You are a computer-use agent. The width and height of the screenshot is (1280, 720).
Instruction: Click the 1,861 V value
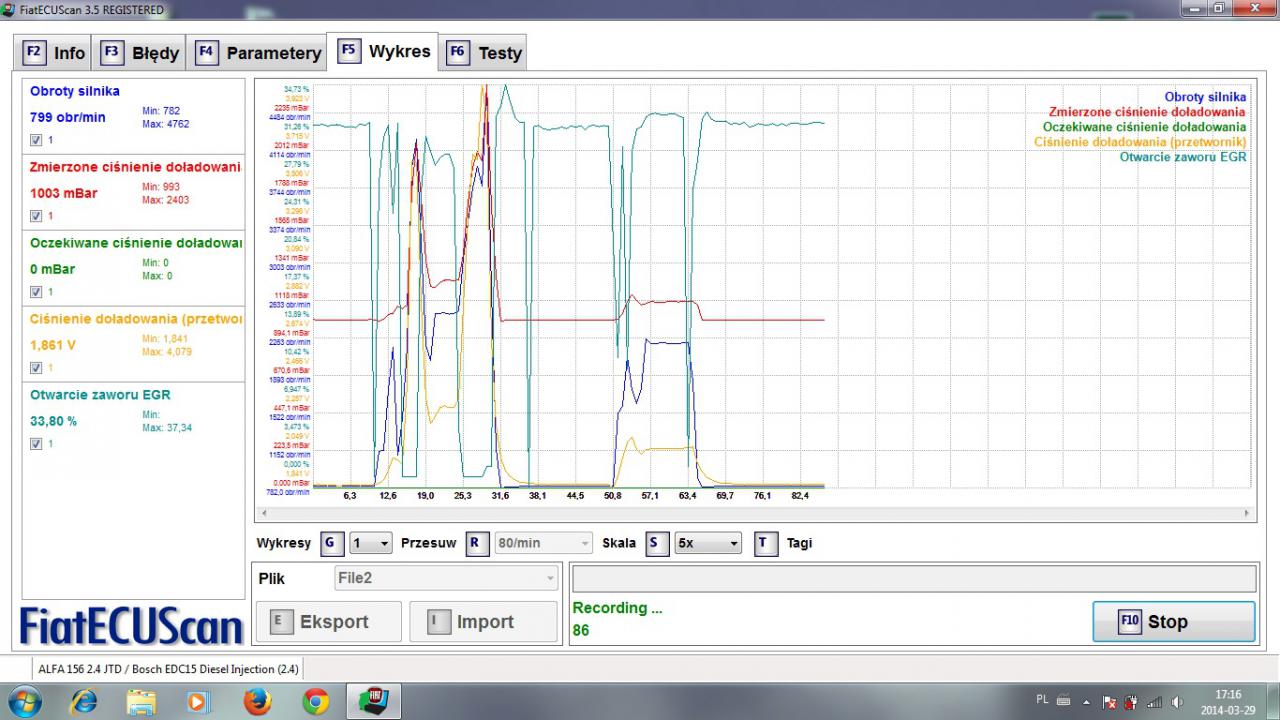(53, 345)
